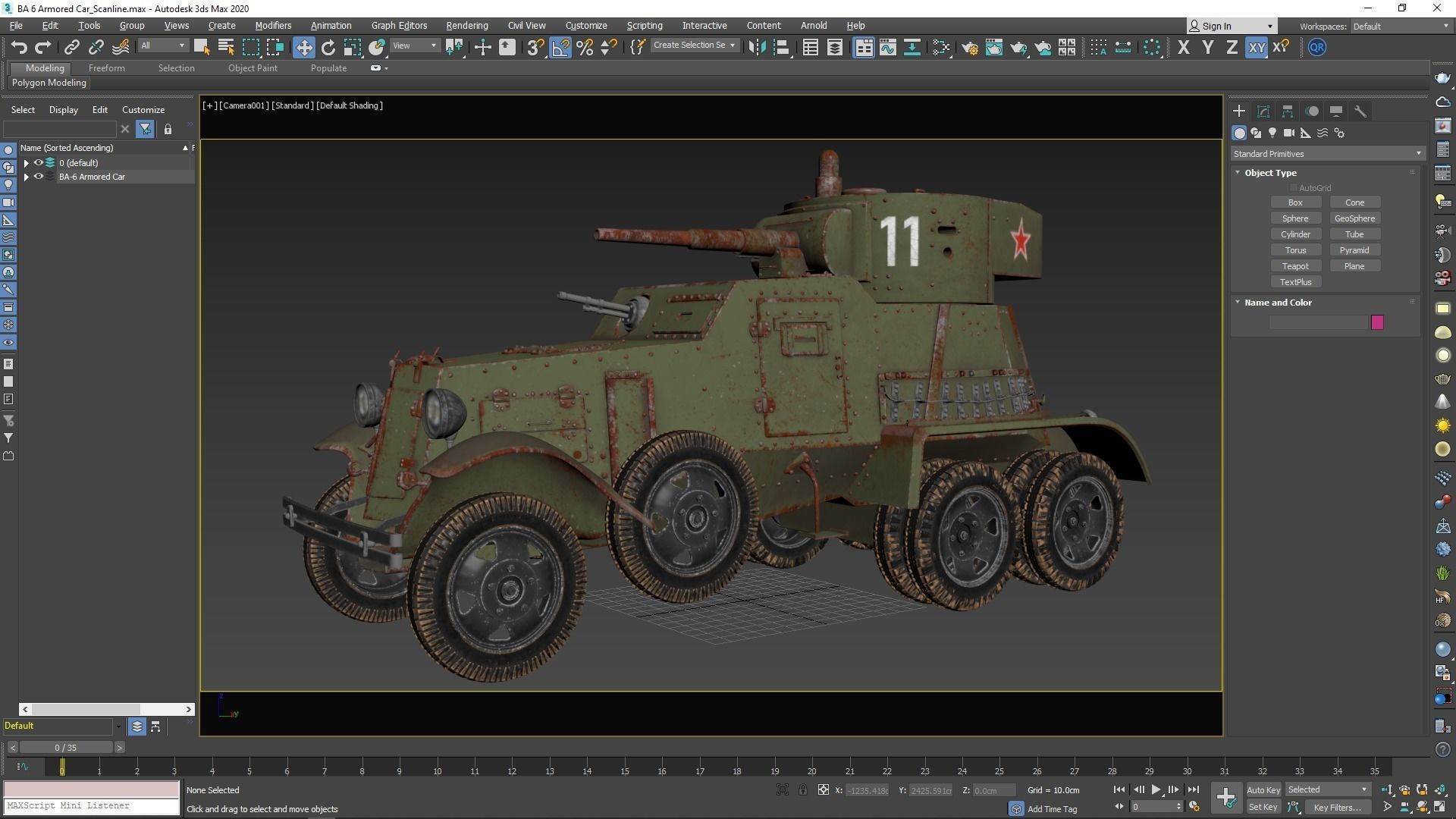Click the time slider 0 / 35 handle

[65, 747]
